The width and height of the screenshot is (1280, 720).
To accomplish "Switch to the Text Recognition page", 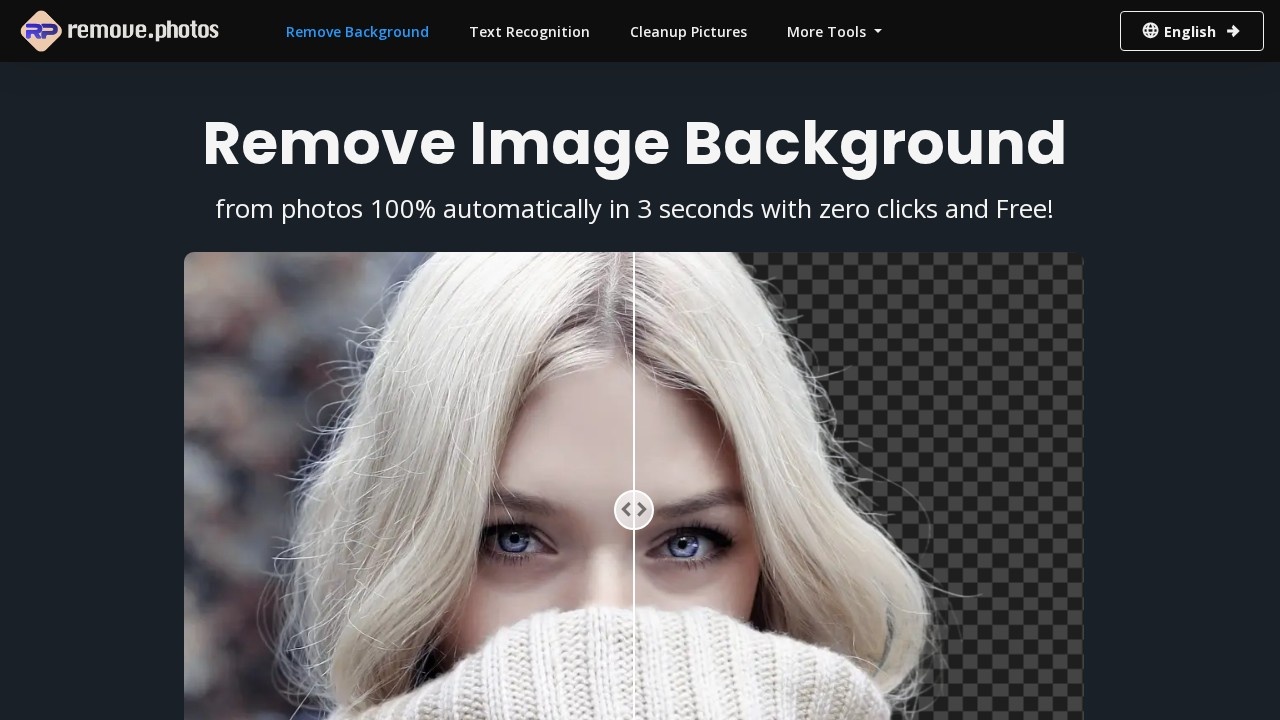I will coord(529,31).
